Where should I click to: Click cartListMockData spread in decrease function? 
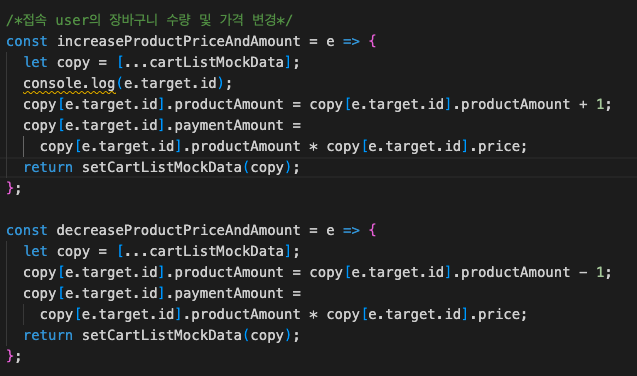tap(204, 251)
